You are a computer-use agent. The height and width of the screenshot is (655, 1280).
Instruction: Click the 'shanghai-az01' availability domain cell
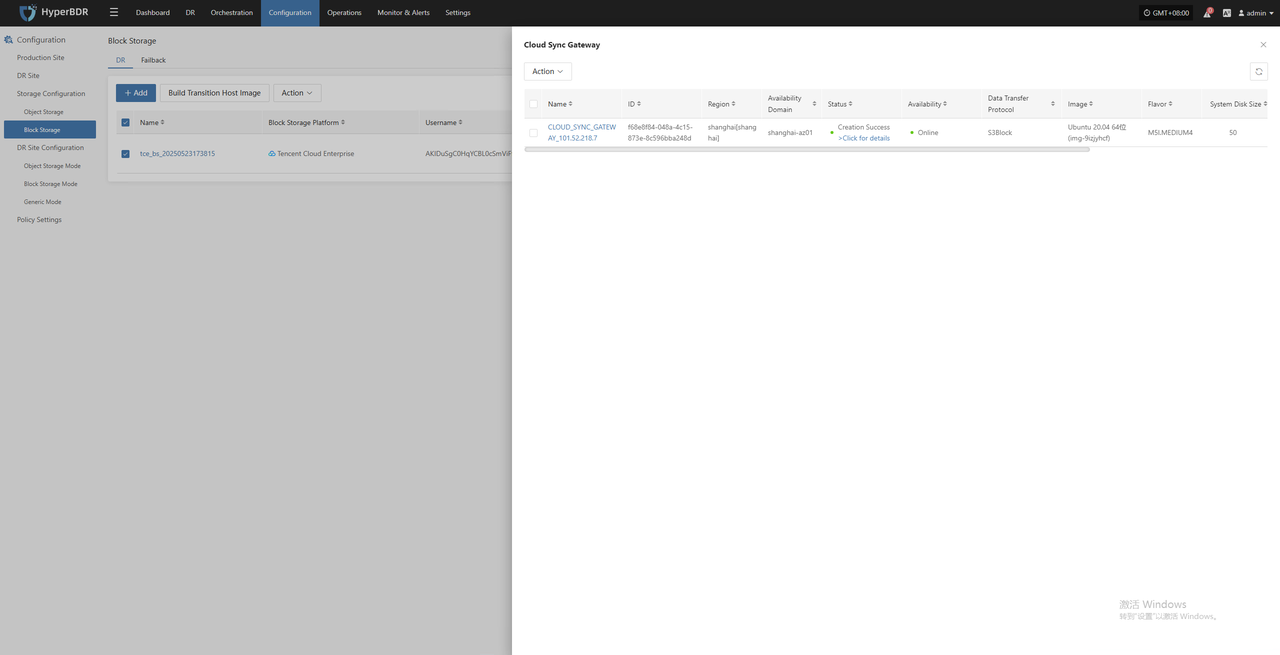790,132
